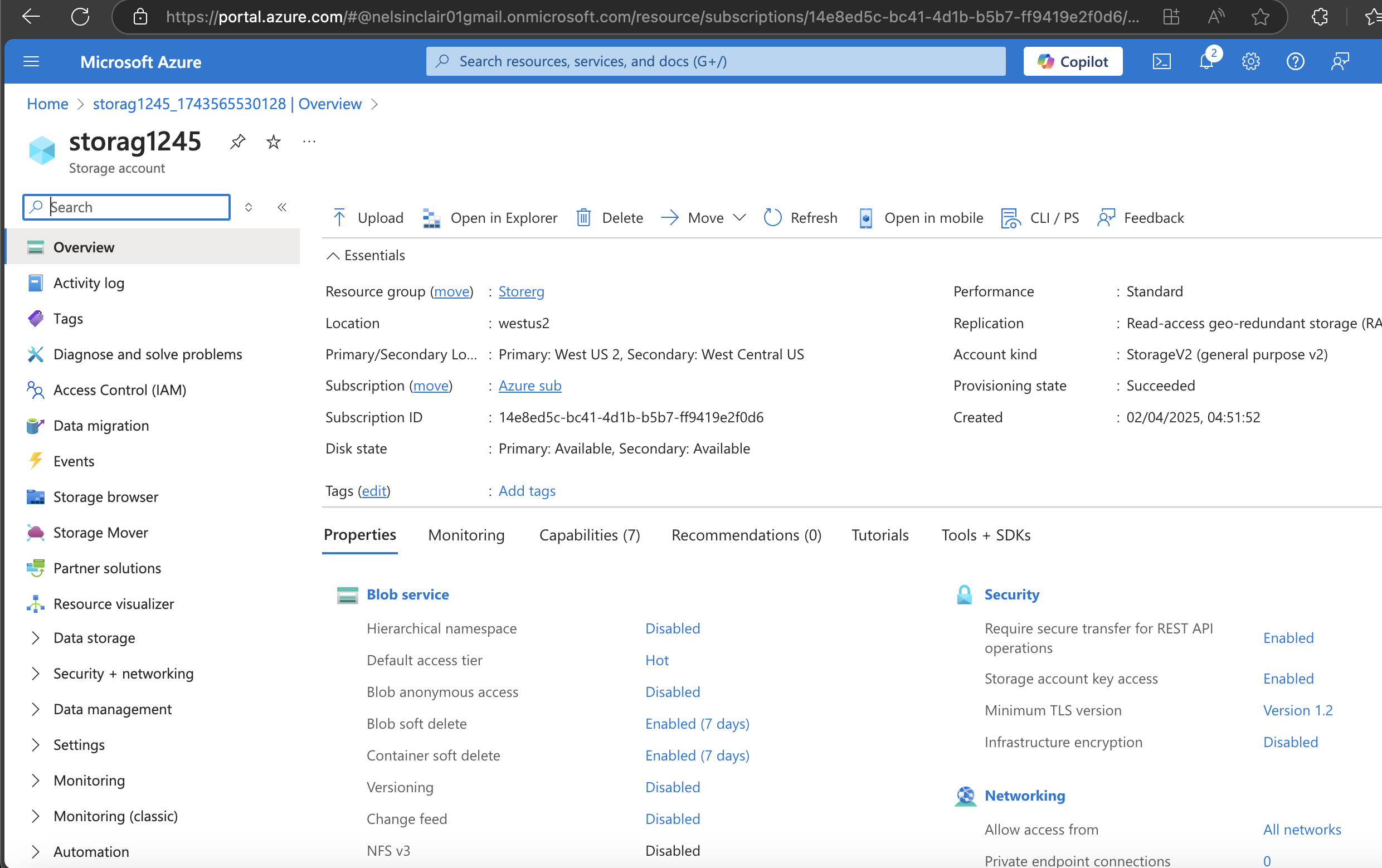Pin storag1245 to dashboard
The image size is (1382, 868).
coord(237,141)
